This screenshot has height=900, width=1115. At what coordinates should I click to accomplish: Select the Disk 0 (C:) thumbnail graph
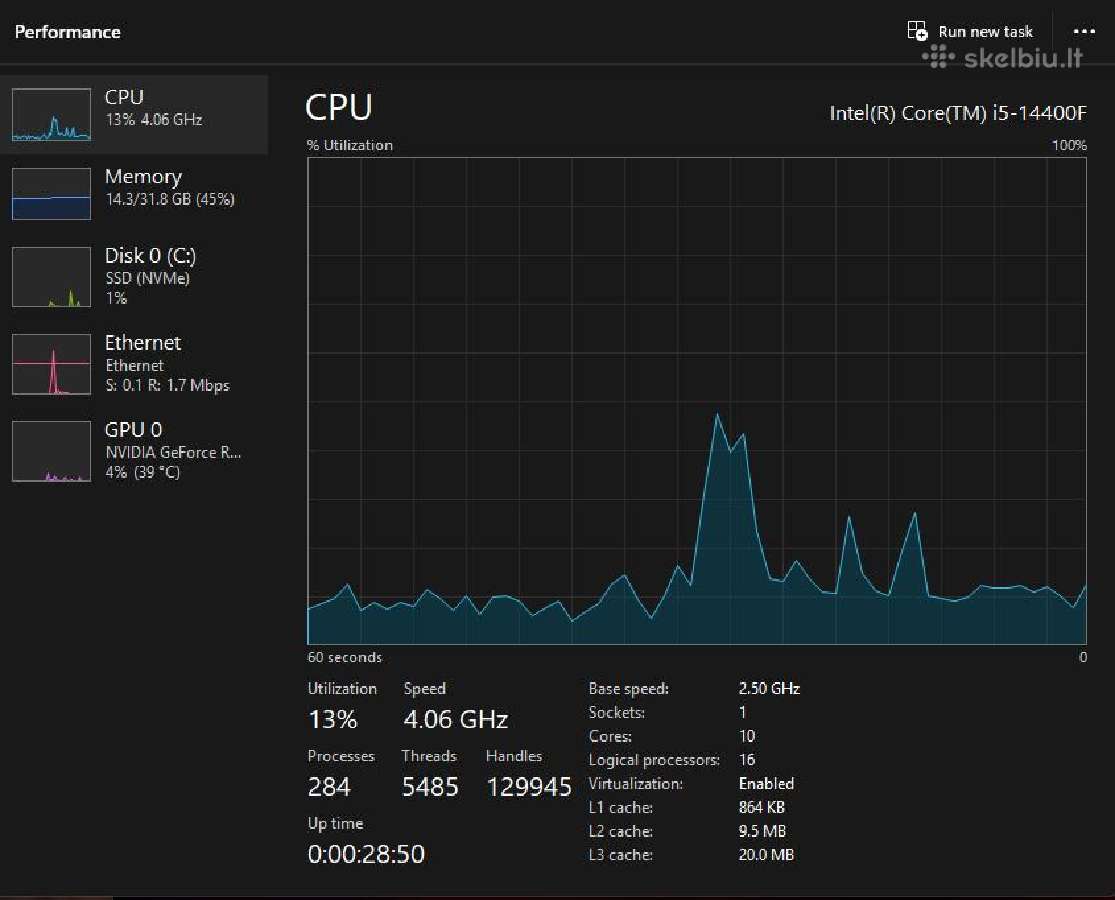pos(51,277)
